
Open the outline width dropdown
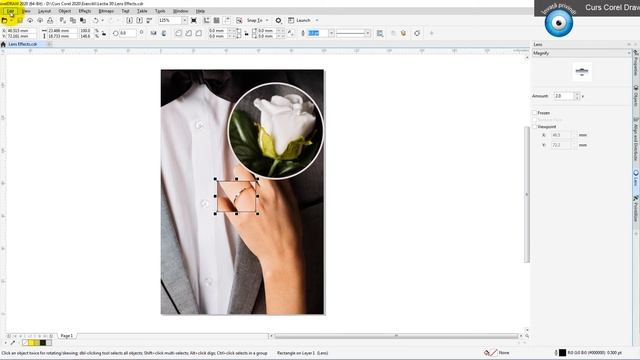click(331, 33)
